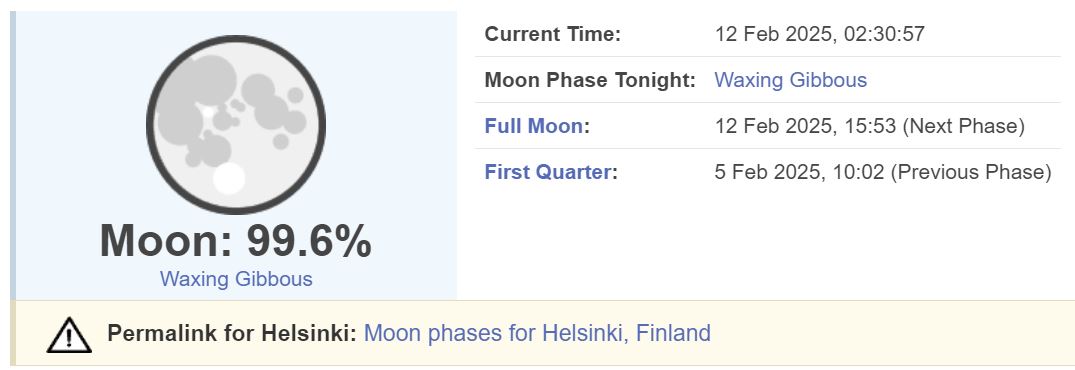Click the bright crater spot on the moon
This screenshot has height=370, width=1075.
[x=229, y=178]
